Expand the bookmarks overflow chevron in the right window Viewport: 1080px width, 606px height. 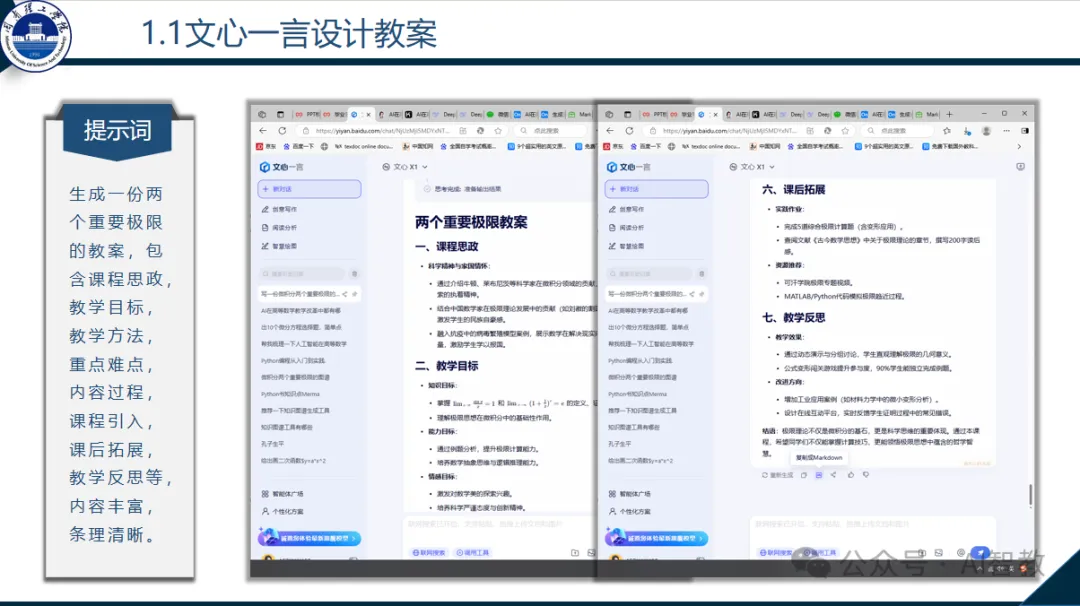1019,146
